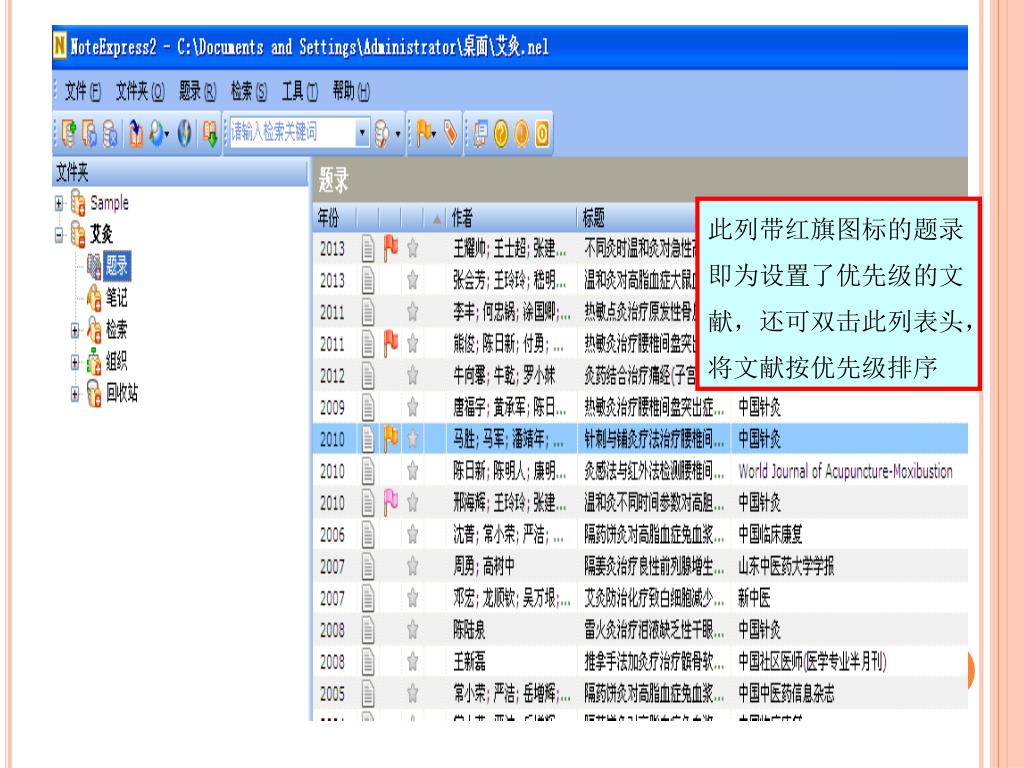The height and width of the screenshot is (768, 1024).
Task: Open dropdown arrow beside online search icon
Action: click(167, 135)
